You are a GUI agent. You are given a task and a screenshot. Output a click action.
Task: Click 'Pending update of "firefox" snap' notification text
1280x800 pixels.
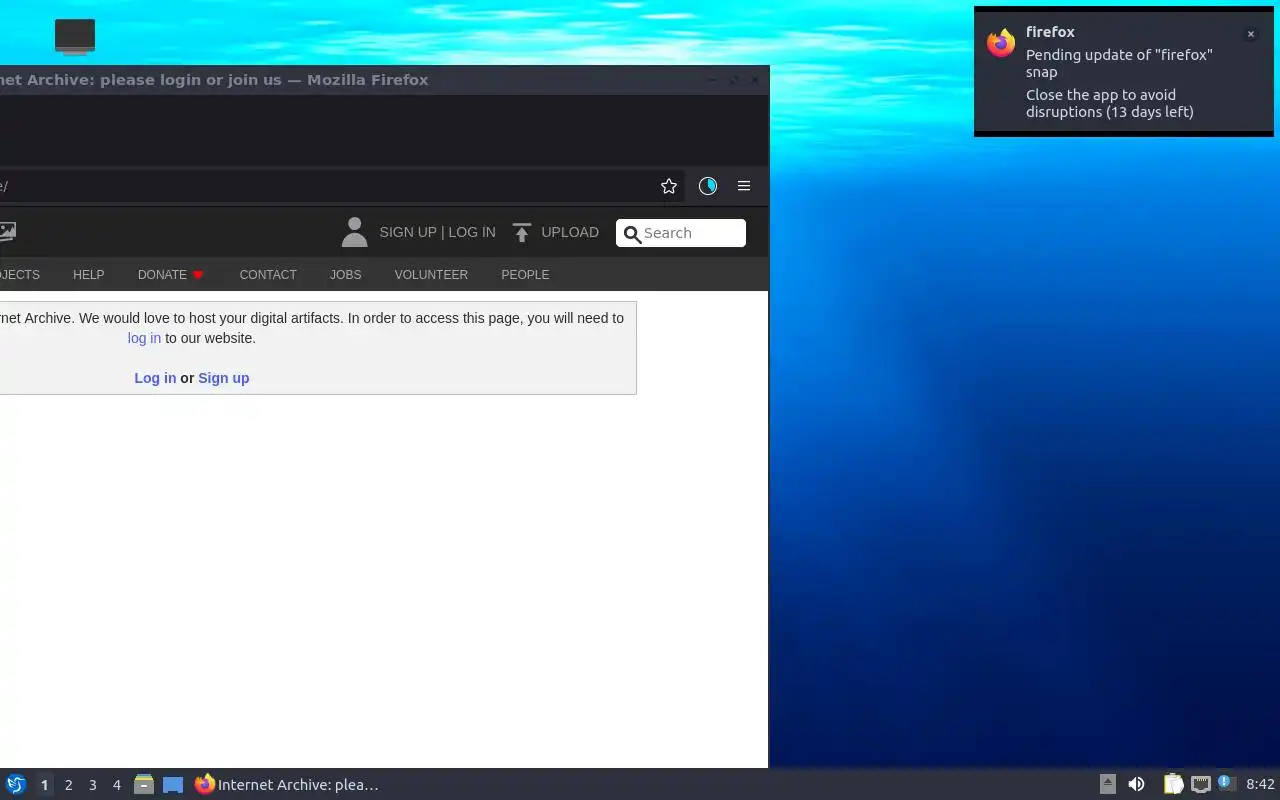pyautogui.click(x=1119, y=63)
